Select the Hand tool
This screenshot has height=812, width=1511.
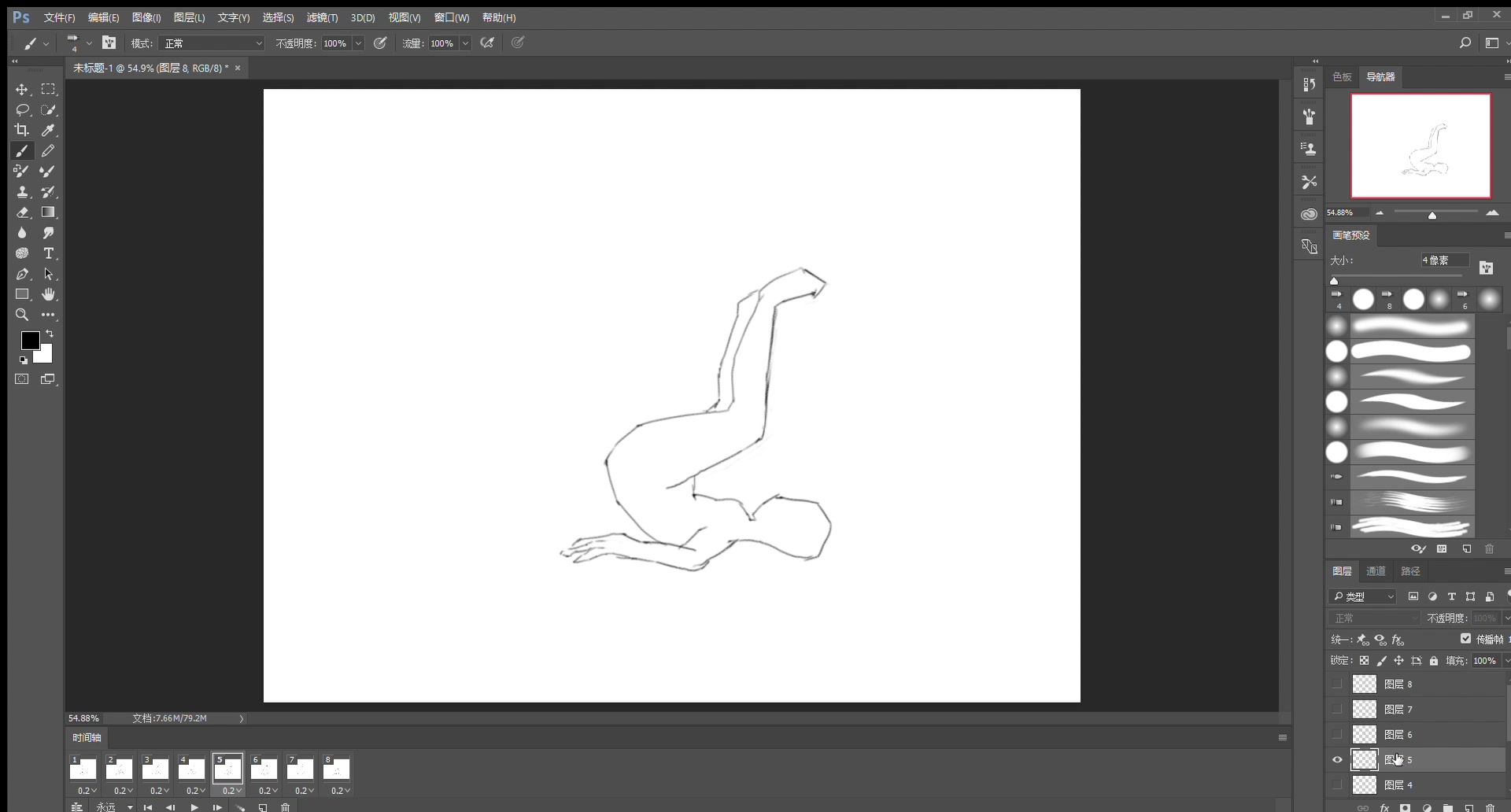click(49, 294)
